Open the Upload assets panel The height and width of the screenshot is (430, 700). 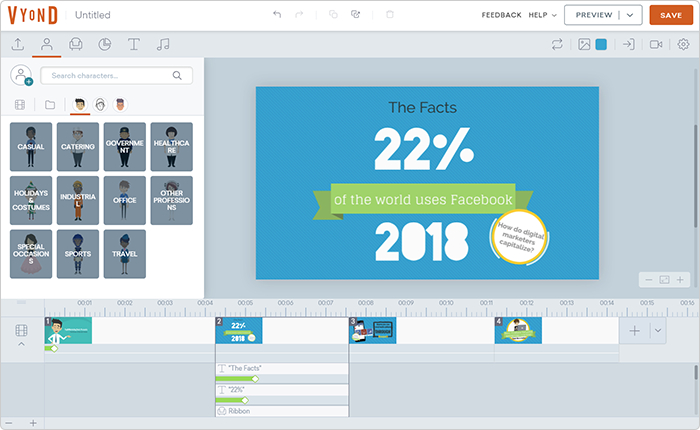point(17,44)
